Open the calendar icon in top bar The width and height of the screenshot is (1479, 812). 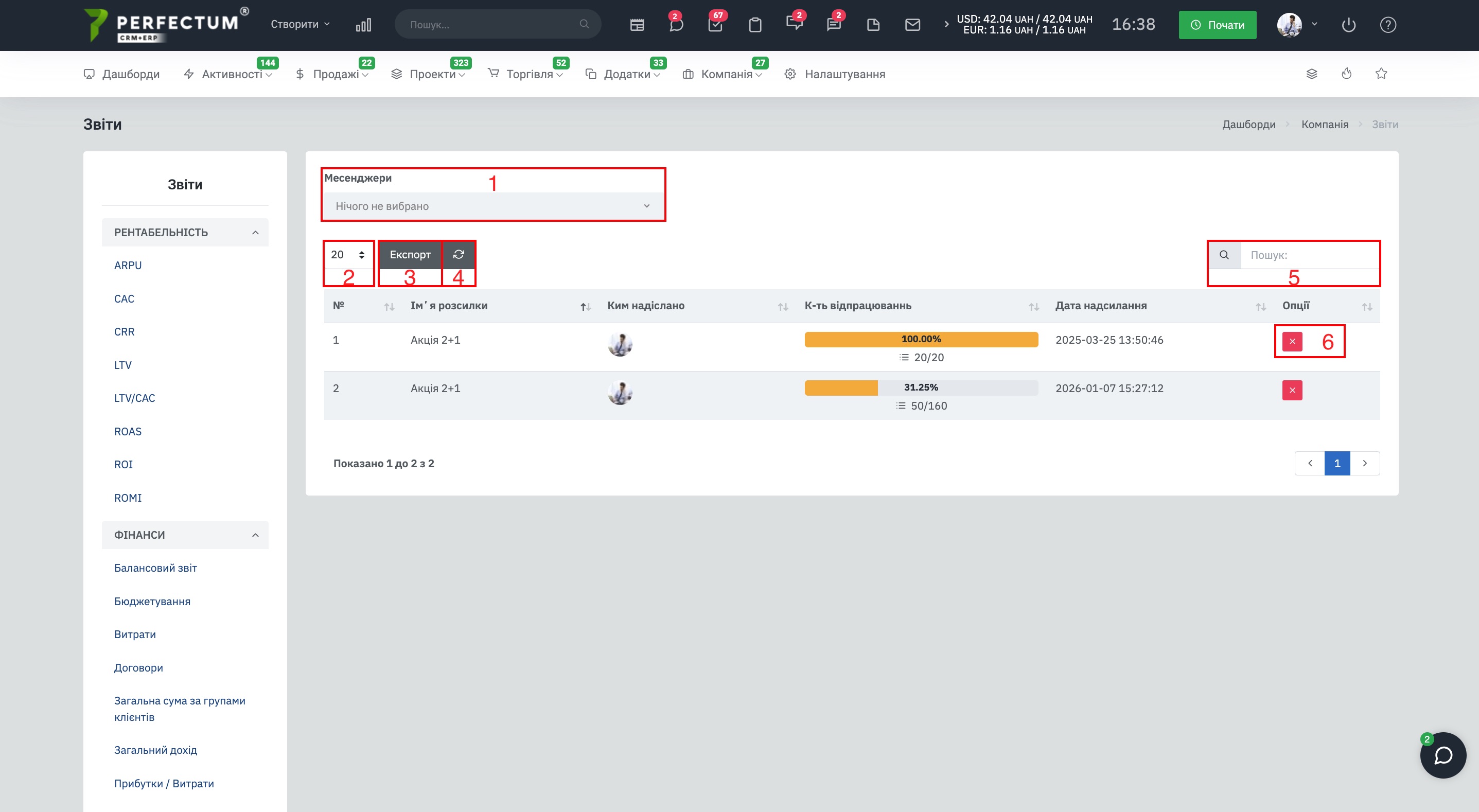pos(637,25)
